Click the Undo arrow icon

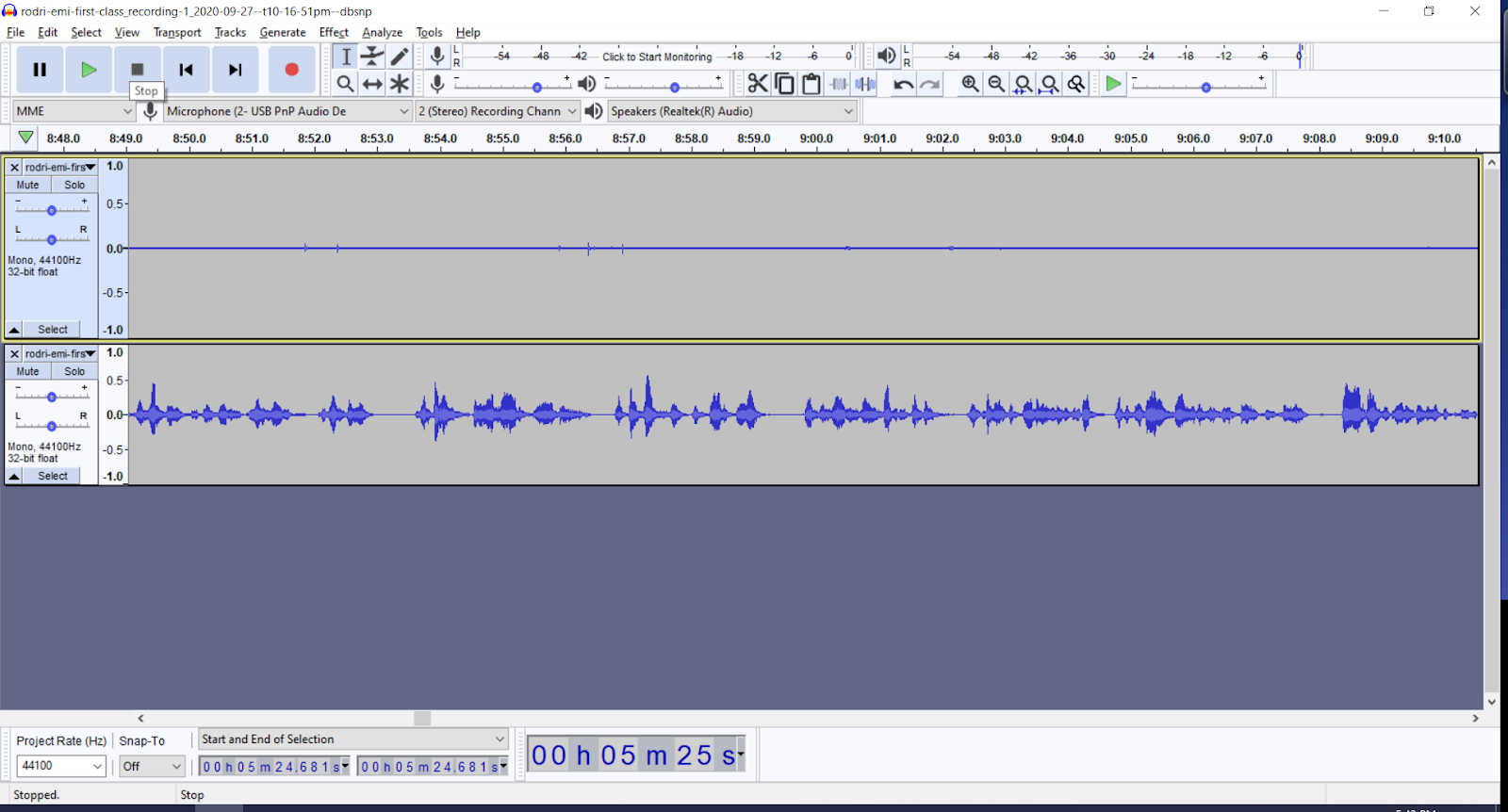point(903,84)
